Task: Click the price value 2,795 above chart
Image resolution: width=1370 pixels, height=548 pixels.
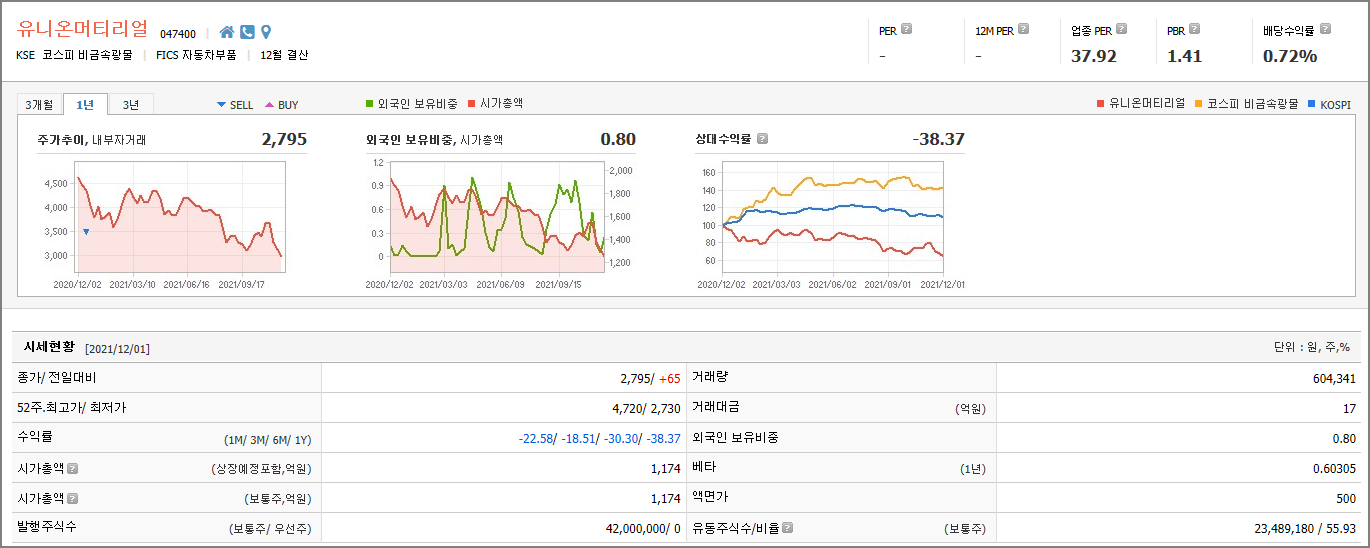Action: coord(284,139)
